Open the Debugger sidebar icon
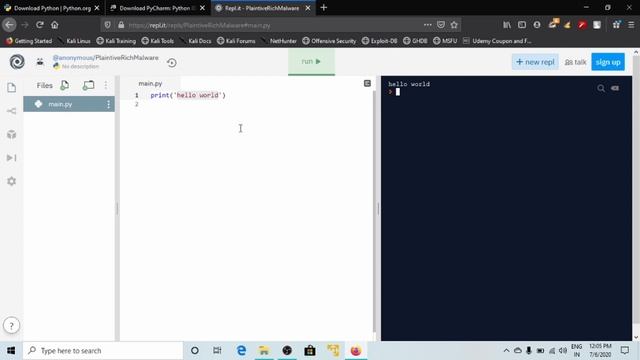Image resolution: width=640 pixels, height=360 pixels. click(11, 158)
